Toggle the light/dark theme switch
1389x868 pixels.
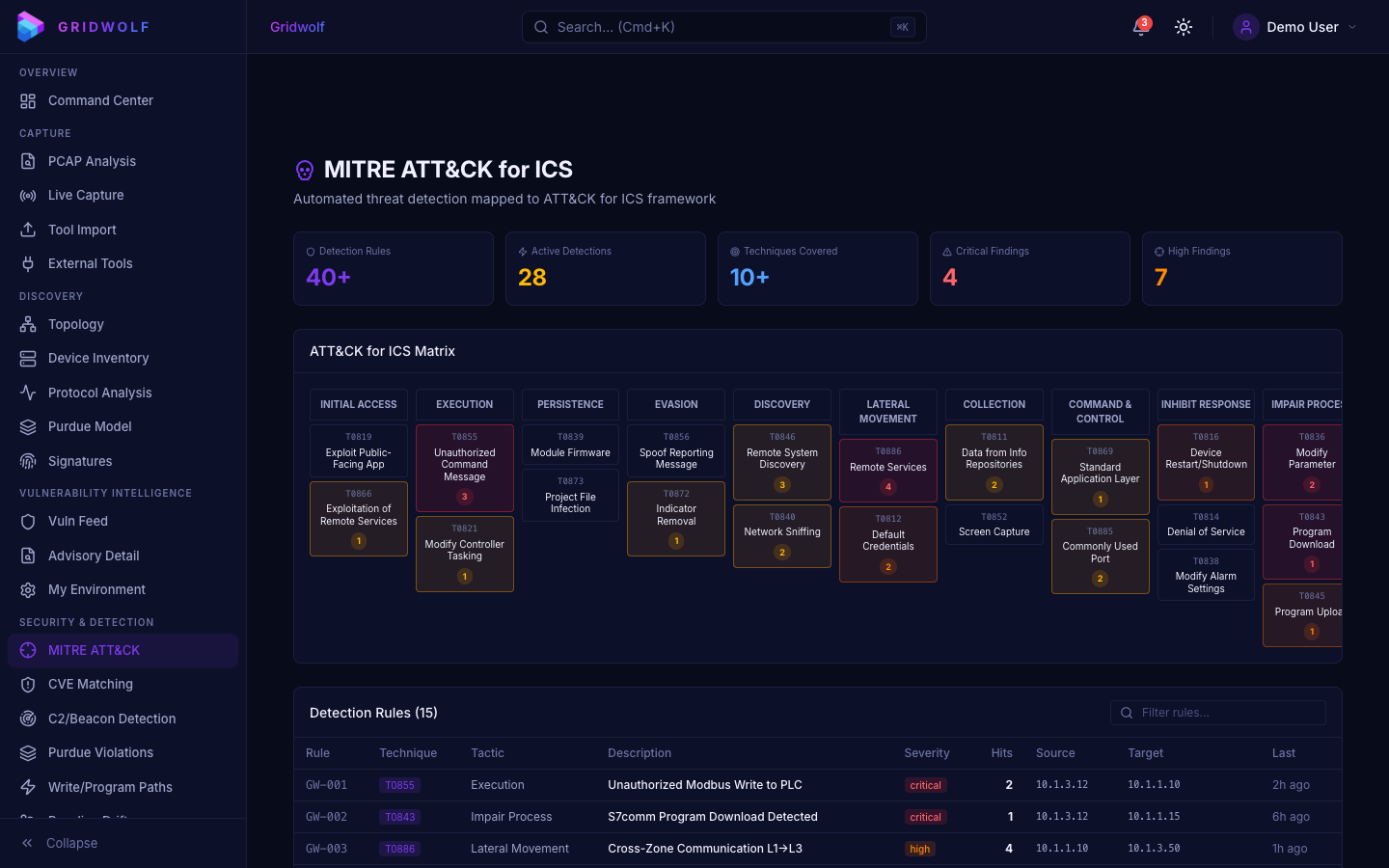pos(1184,27)
